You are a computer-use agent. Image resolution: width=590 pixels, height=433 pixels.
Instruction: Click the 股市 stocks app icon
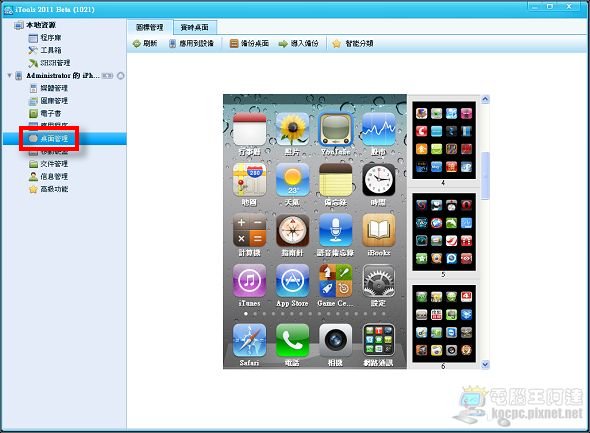click(x=379, y=129)
